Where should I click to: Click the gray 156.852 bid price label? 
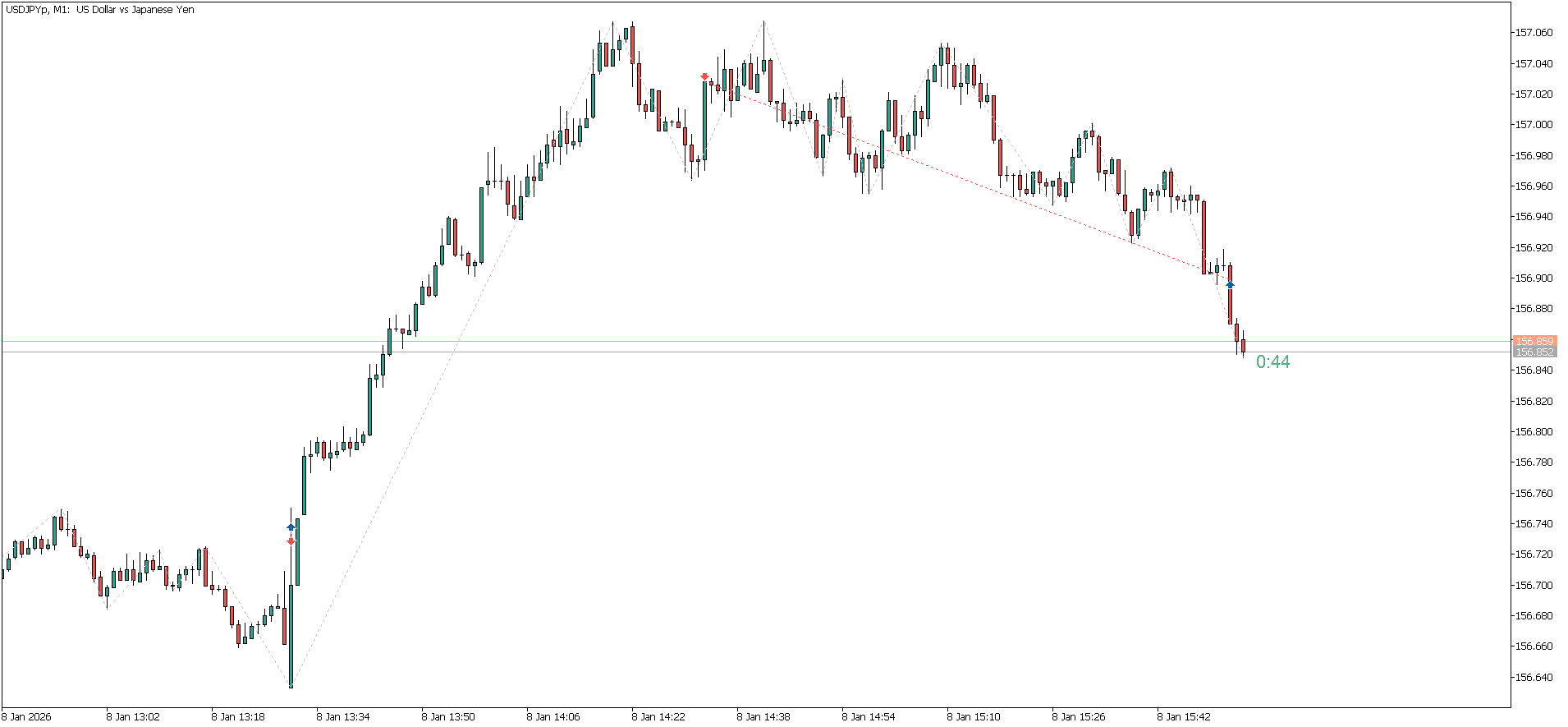(1534, 352)
